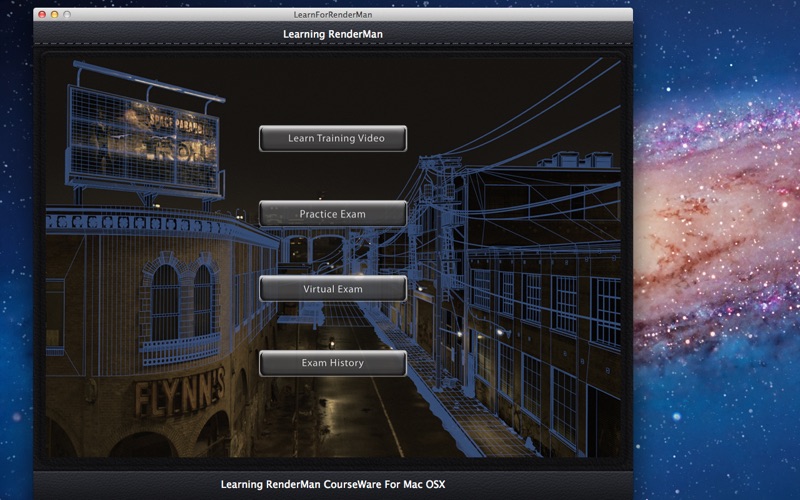Close the LearnForRenderMan window
Image resolution: width=800 pixels, height=500 pixels.
click(42, 14)
